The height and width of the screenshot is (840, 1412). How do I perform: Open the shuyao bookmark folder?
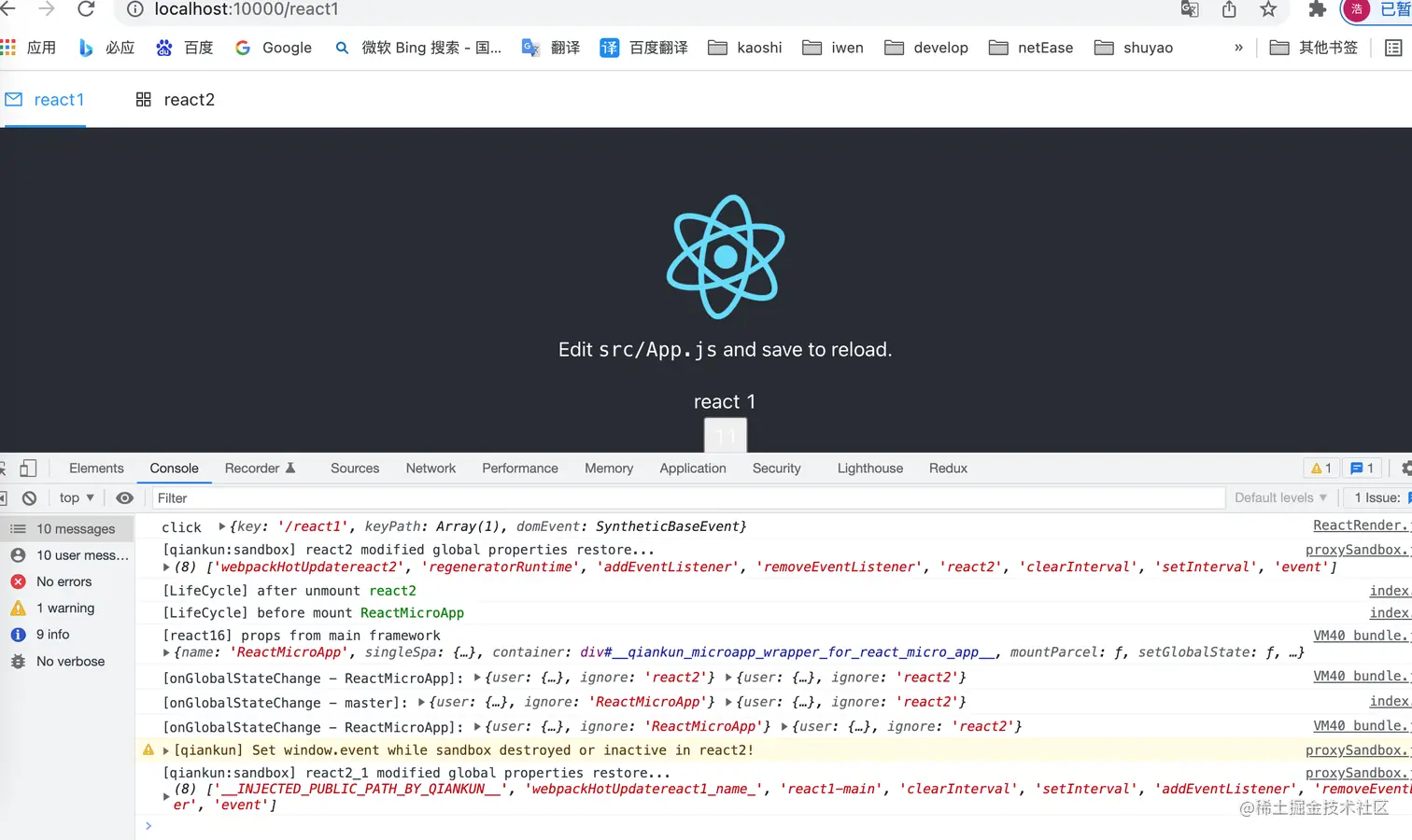click(x=1134, y=48)
